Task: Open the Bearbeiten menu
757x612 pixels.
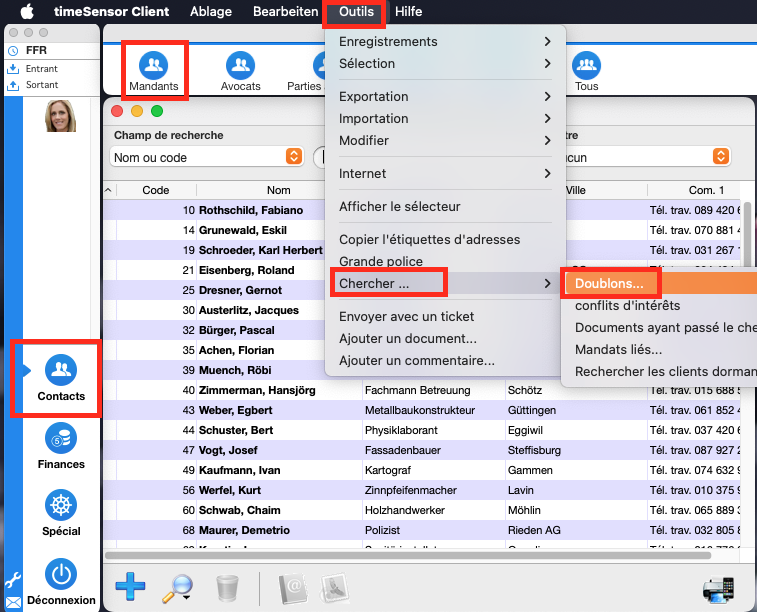Action: (x=286, y=12)
